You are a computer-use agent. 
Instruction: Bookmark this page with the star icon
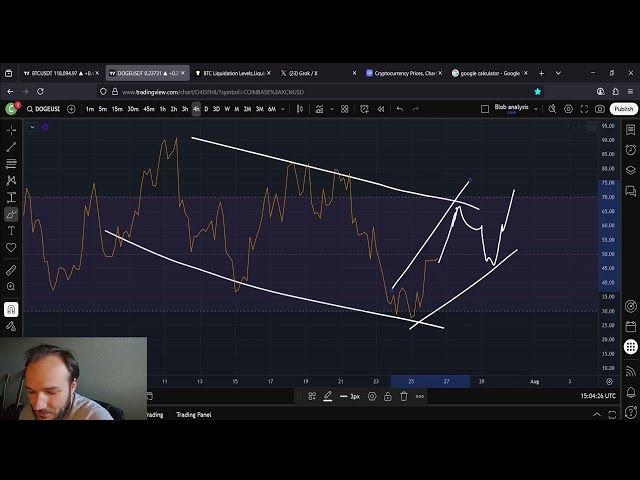coord(537,91)
